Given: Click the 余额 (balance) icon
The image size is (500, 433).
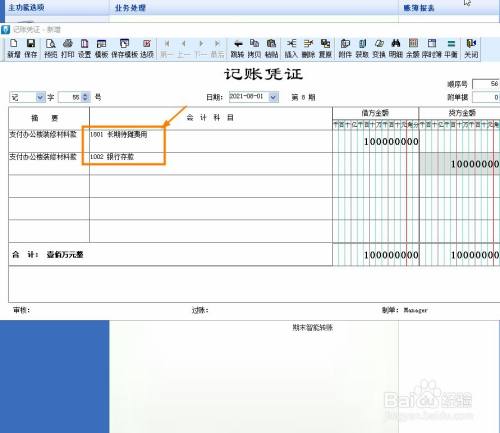Looking at the screenshot, I should point(413,44).
